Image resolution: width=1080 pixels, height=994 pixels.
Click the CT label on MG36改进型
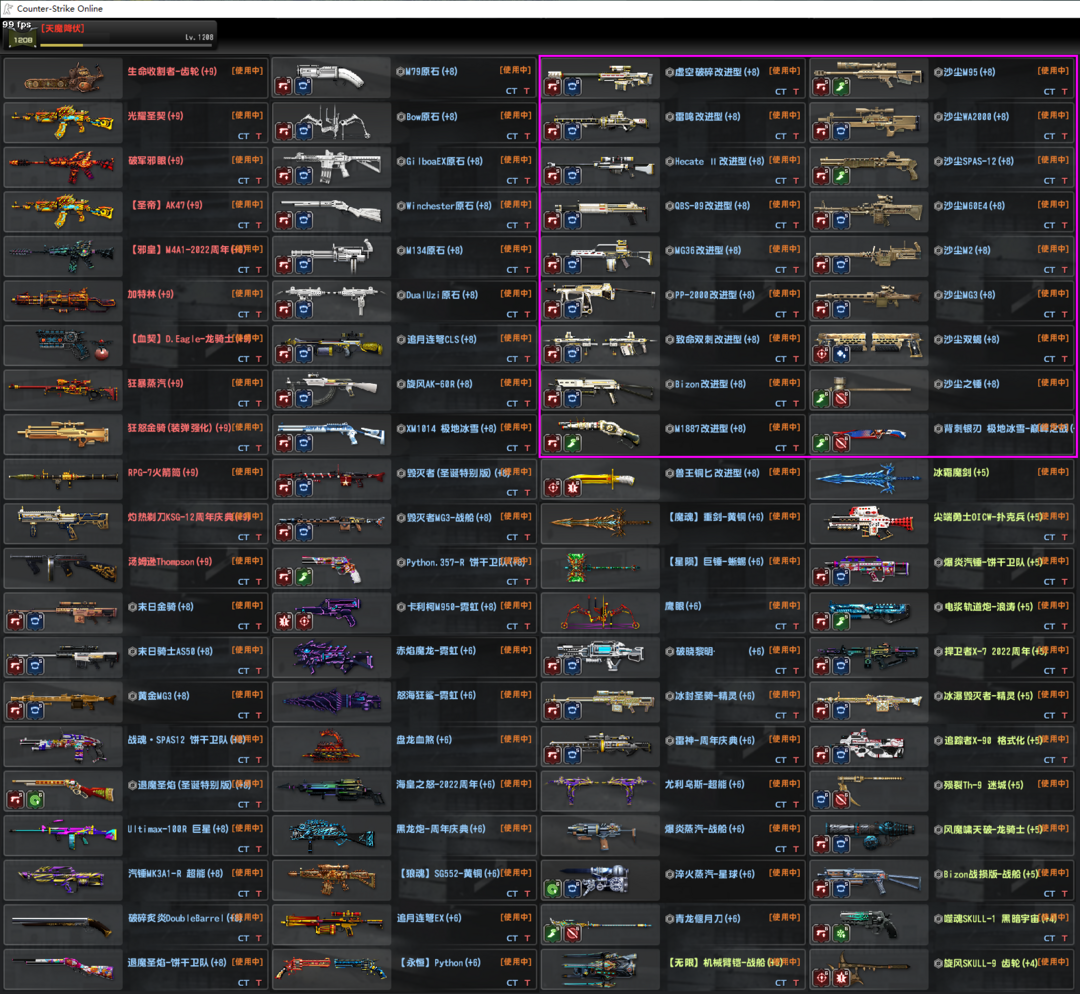pos(780,269)
